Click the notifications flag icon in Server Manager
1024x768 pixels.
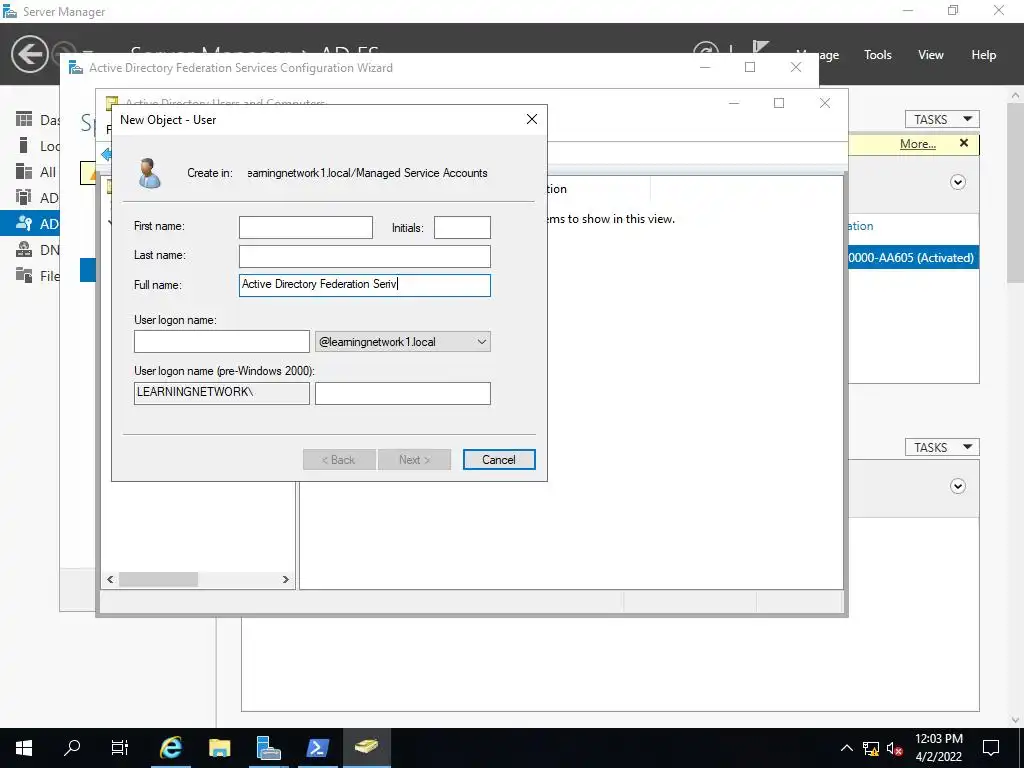click(760, 47)
